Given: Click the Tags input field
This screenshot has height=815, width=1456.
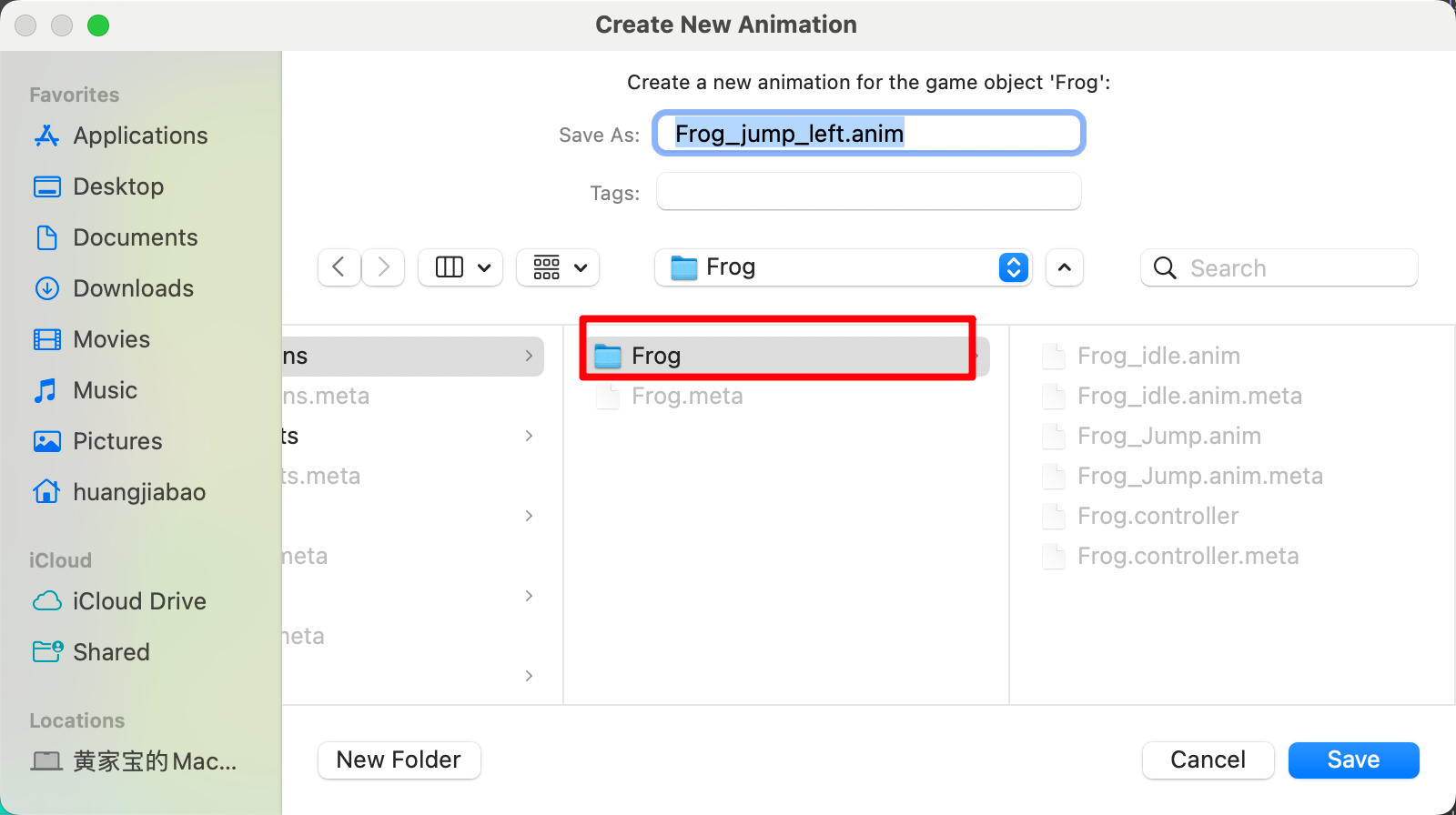Looking at the screenshot, I should pos(869,192).
